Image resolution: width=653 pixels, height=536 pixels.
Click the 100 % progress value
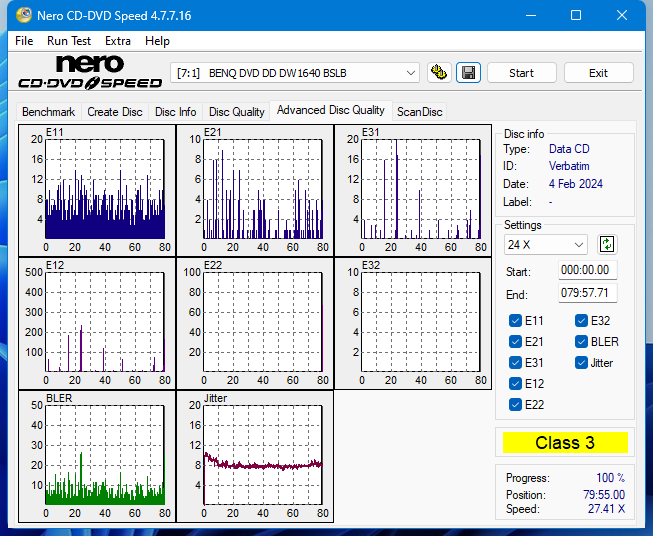(x=611, y=478)
